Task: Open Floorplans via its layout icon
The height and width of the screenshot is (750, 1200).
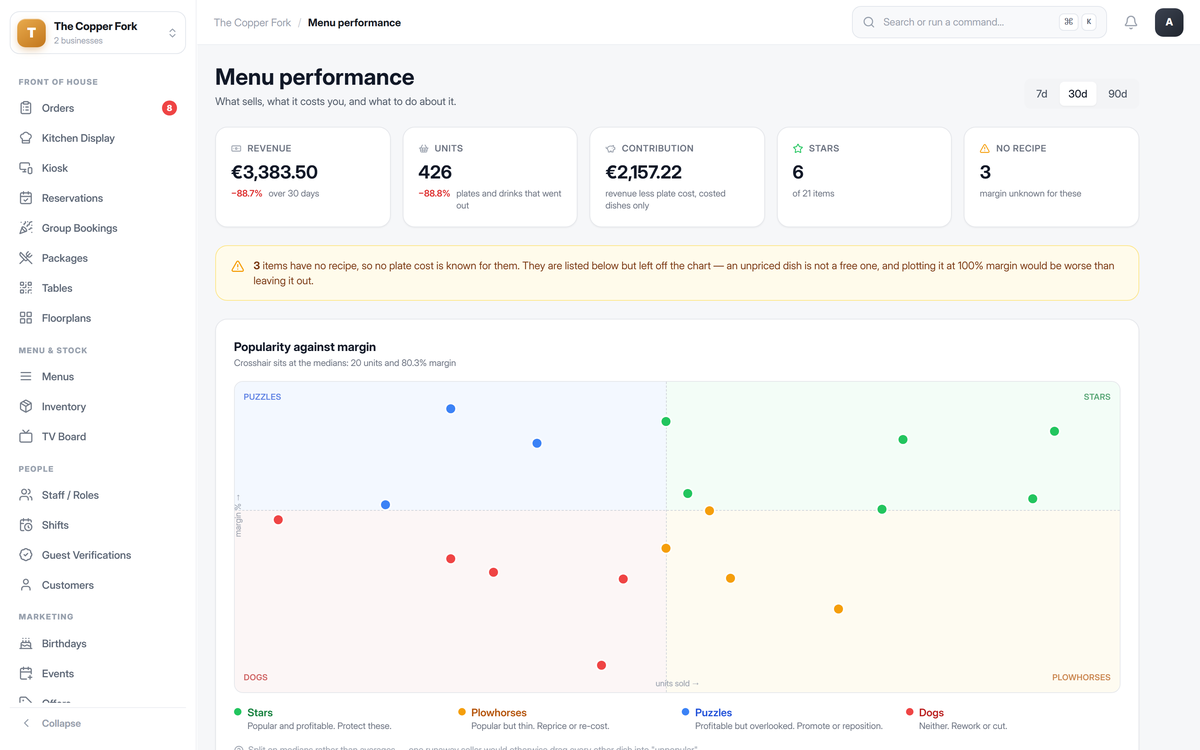Action: point(26,318)
